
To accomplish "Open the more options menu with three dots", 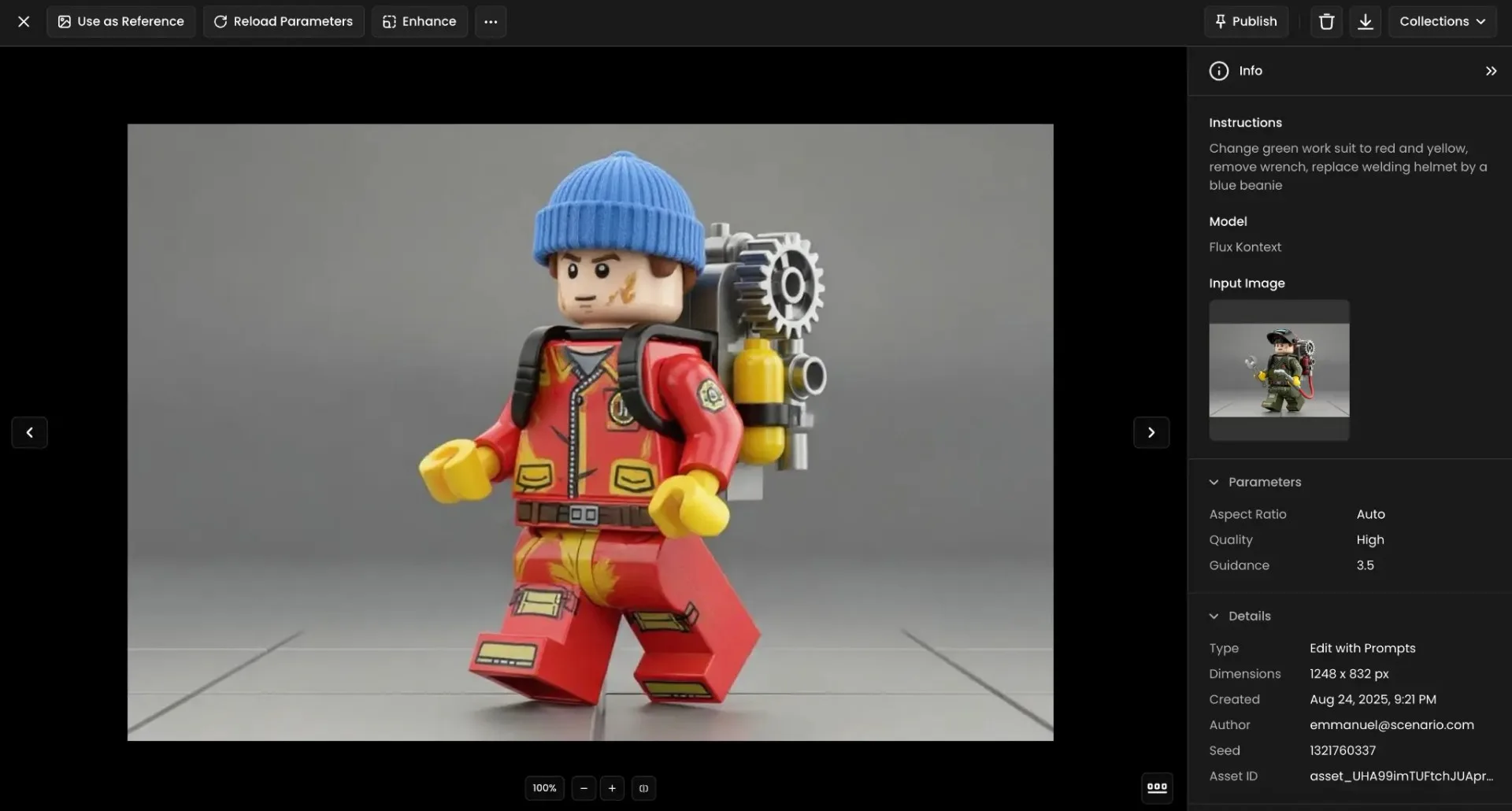I will coord(490,21).
